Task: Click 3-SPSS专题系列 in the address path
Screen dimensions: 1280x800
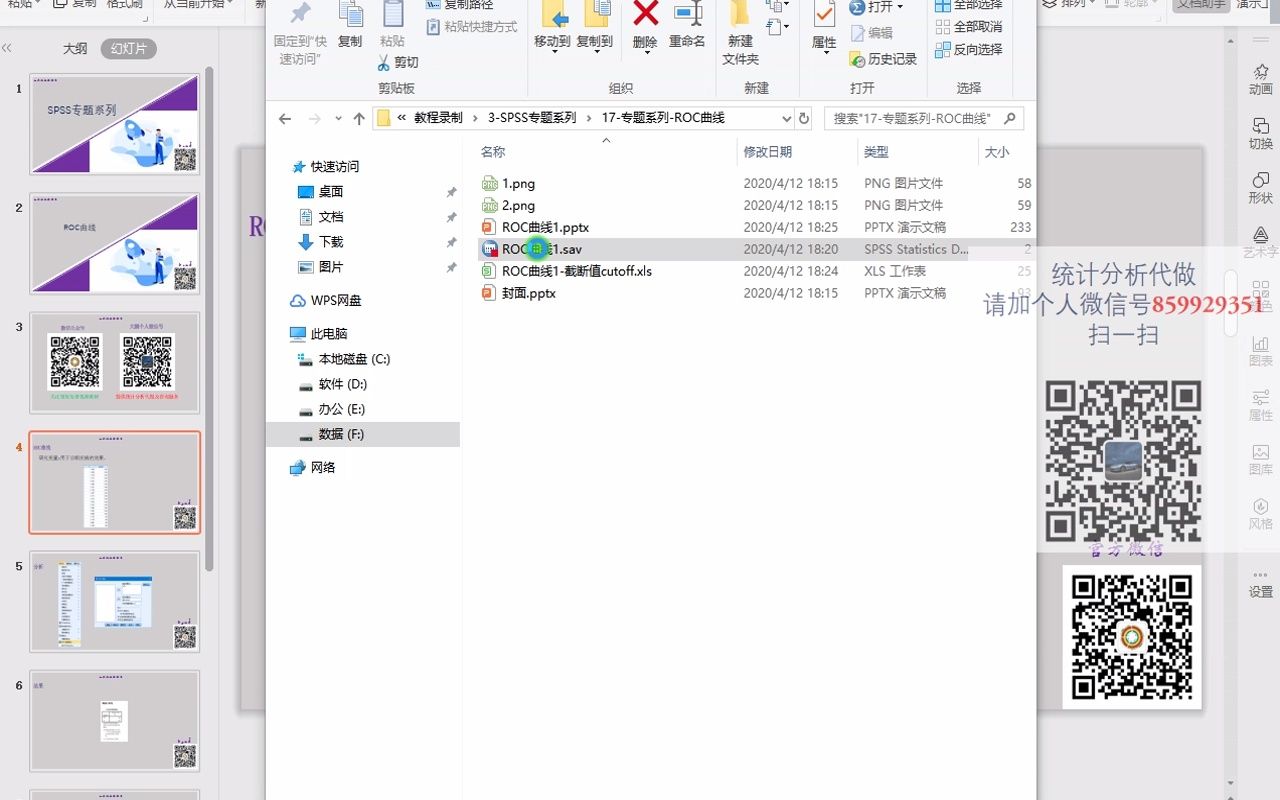Action: coord(532,118)
